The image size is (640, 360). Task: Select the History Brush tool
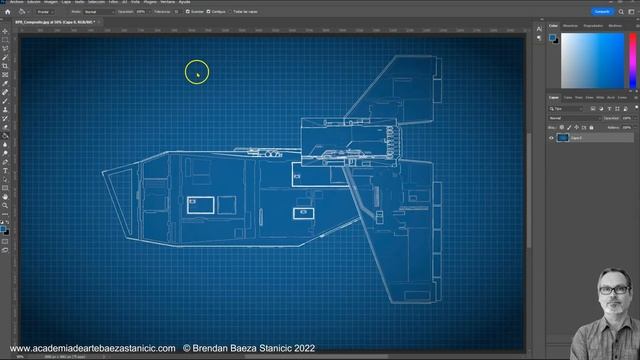click(5, 118)
